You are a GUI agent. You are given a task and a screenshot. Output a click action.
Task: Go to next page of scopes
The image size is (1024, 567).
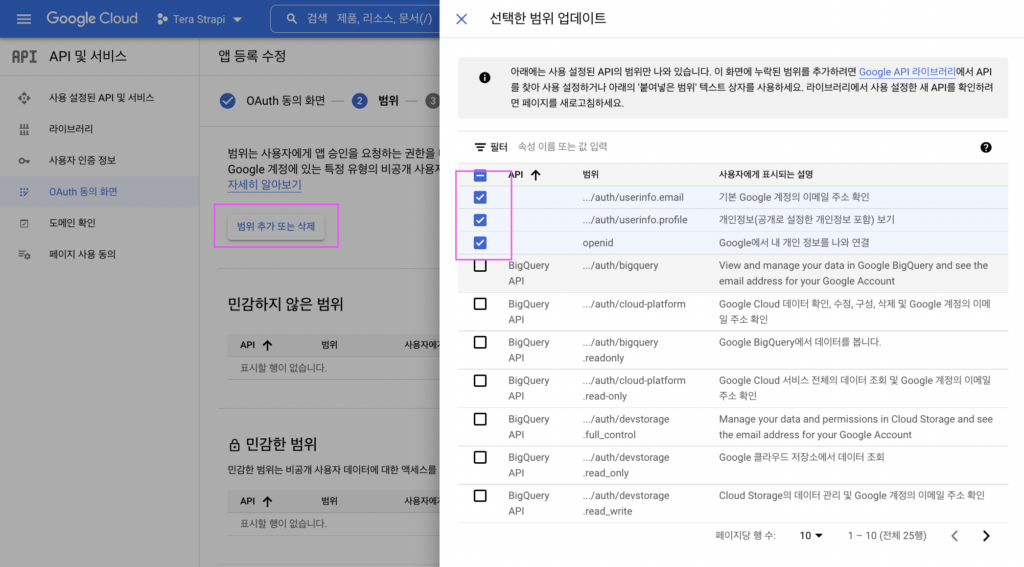[x=986, y=536]
